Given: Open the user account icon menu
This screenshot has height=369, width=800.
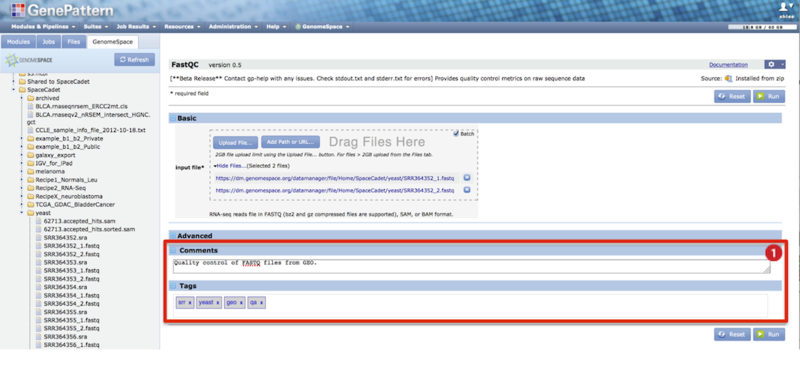Looking at the screenshot, I should pyautogui.click(x=785, y=6).
